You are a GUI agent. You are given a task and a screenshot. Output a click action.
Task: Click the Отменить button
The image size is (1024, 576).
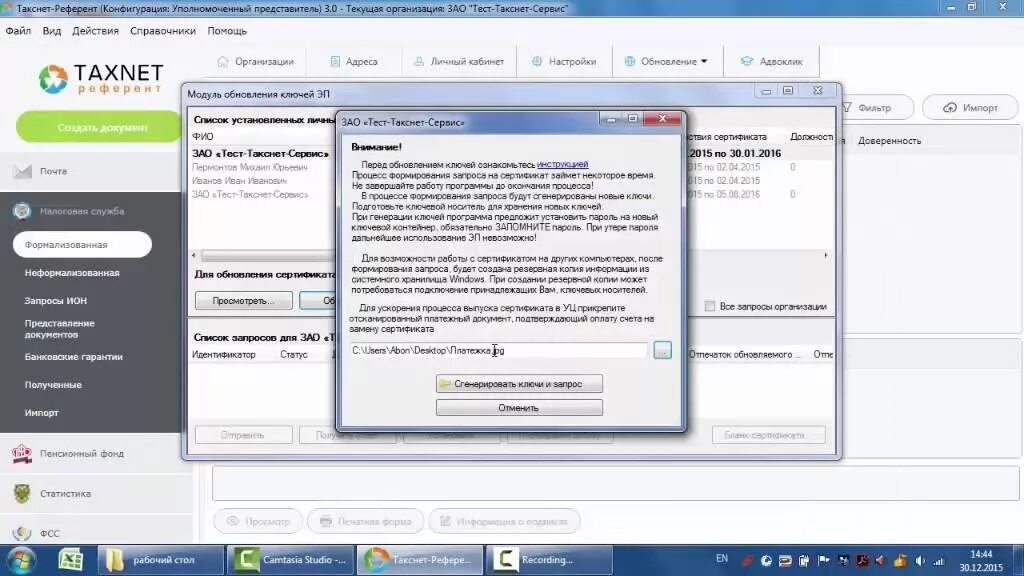[519, 408]
